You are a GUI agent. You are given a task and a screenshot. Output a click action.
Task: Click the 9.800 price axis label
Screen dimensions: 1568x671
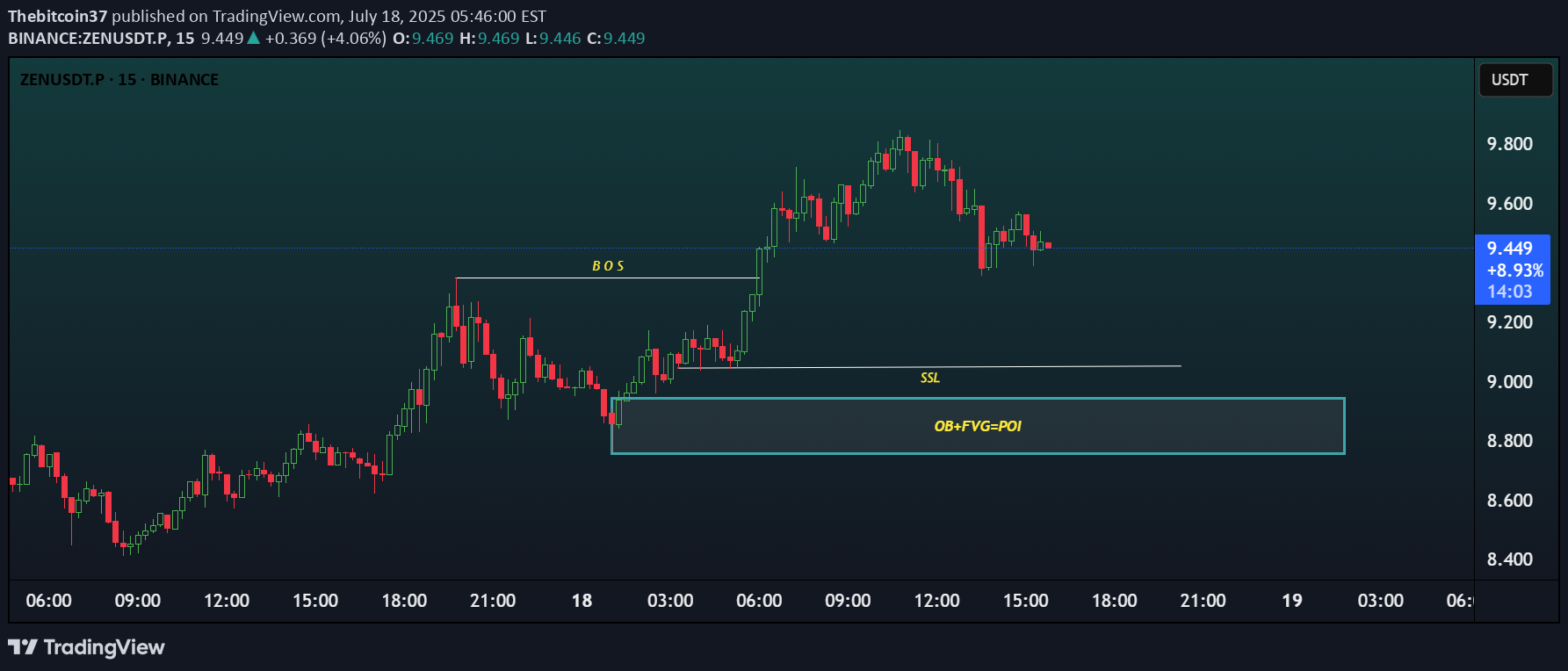tap(1509, 144)
